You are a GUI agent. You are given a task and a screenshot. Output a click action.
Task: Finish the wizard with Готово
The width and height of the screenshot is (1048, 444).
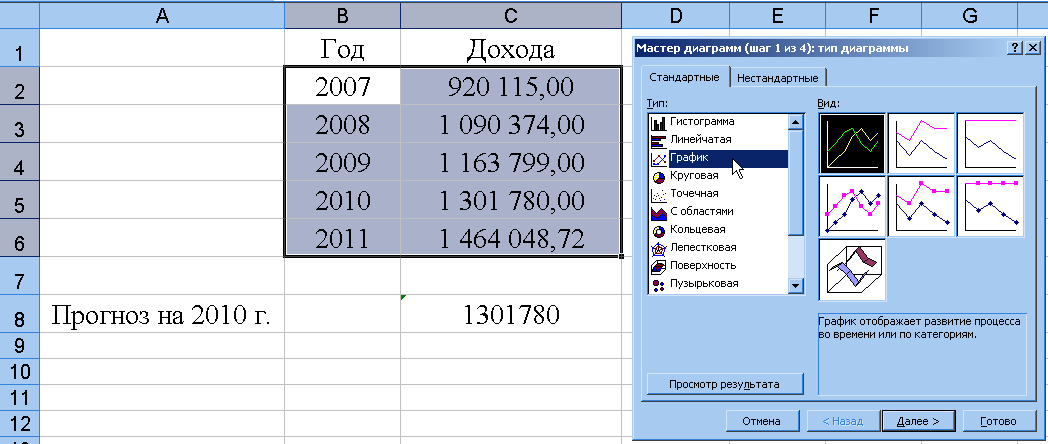click(x=998, y=421)
